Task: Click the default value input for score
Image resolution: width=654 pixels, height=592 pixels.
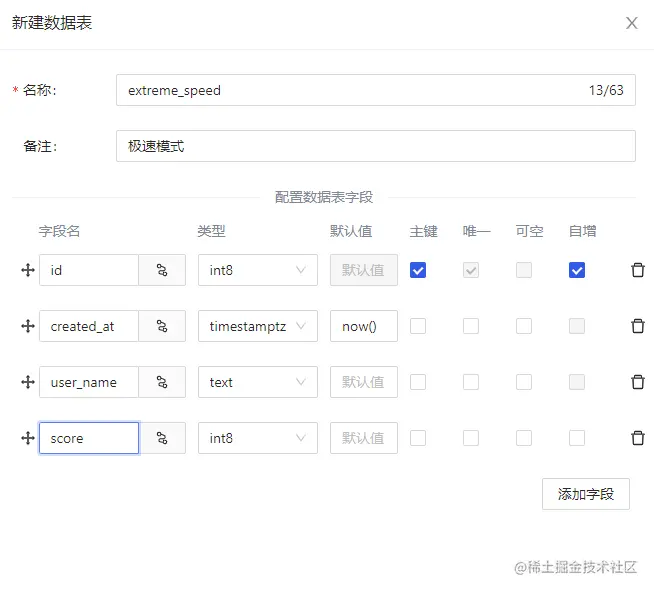Action: pos(364,438)
